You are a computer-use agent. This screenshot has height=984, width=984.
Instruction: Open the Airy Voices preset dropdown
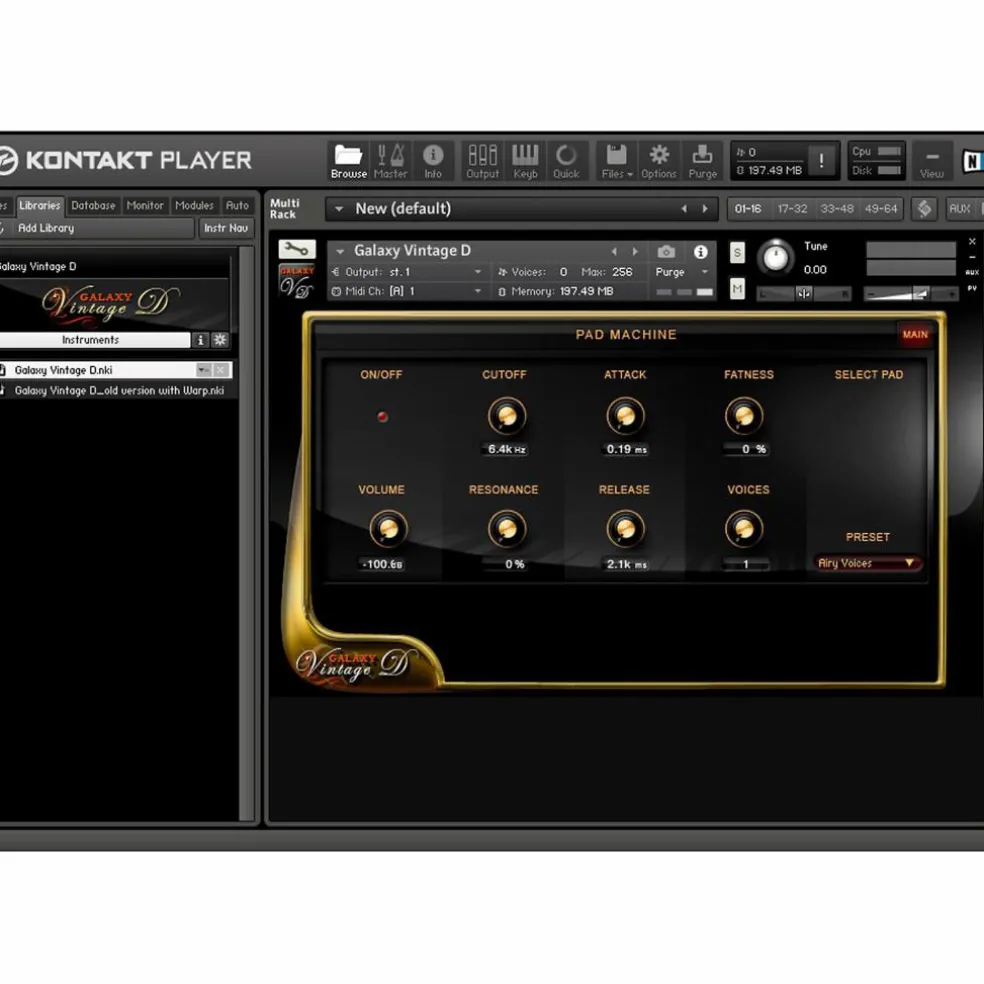click(867, 563)
